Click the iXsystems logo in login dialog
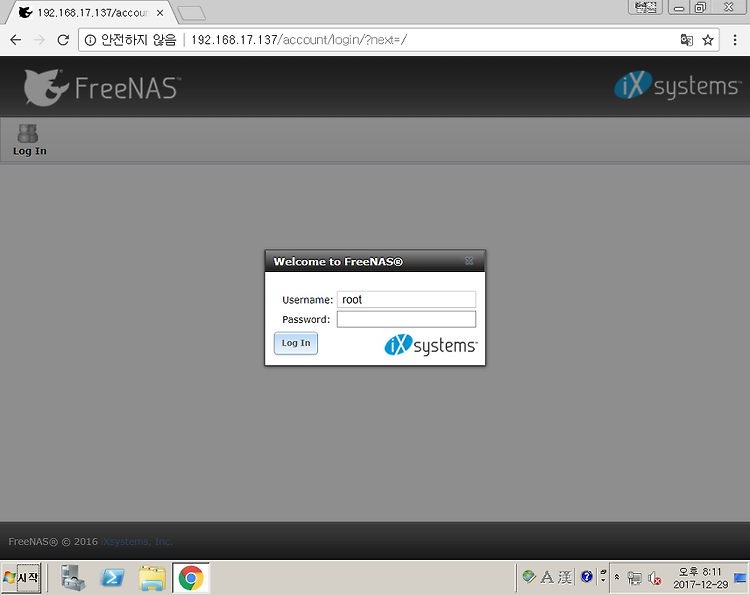The image size is (750, 595). [430, 344]
